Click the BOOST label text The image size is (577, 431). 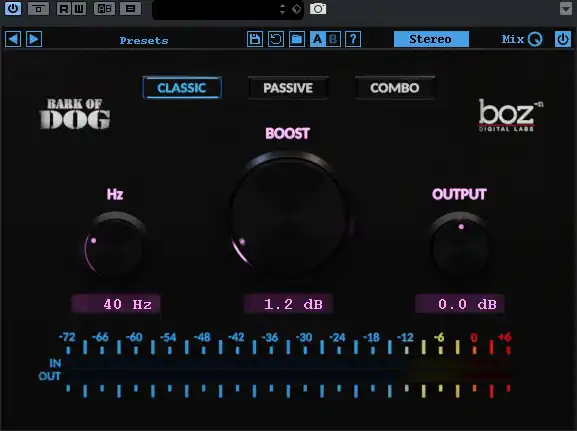point(287,133)
